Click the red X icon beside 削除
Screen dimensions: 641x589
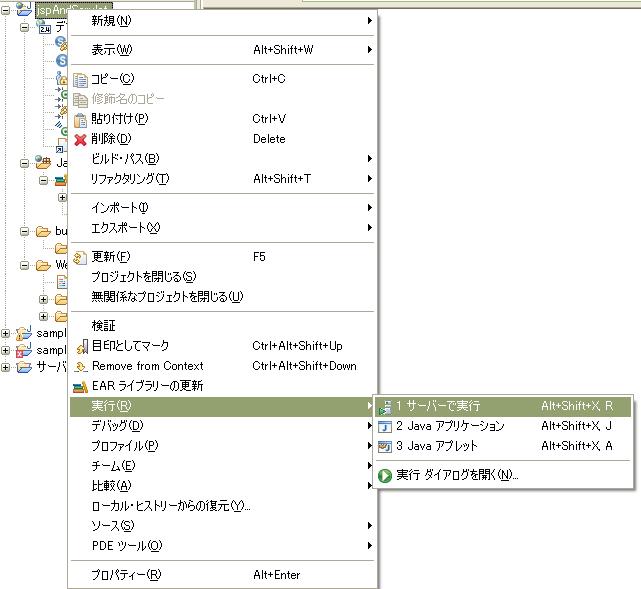pos(81,139)
